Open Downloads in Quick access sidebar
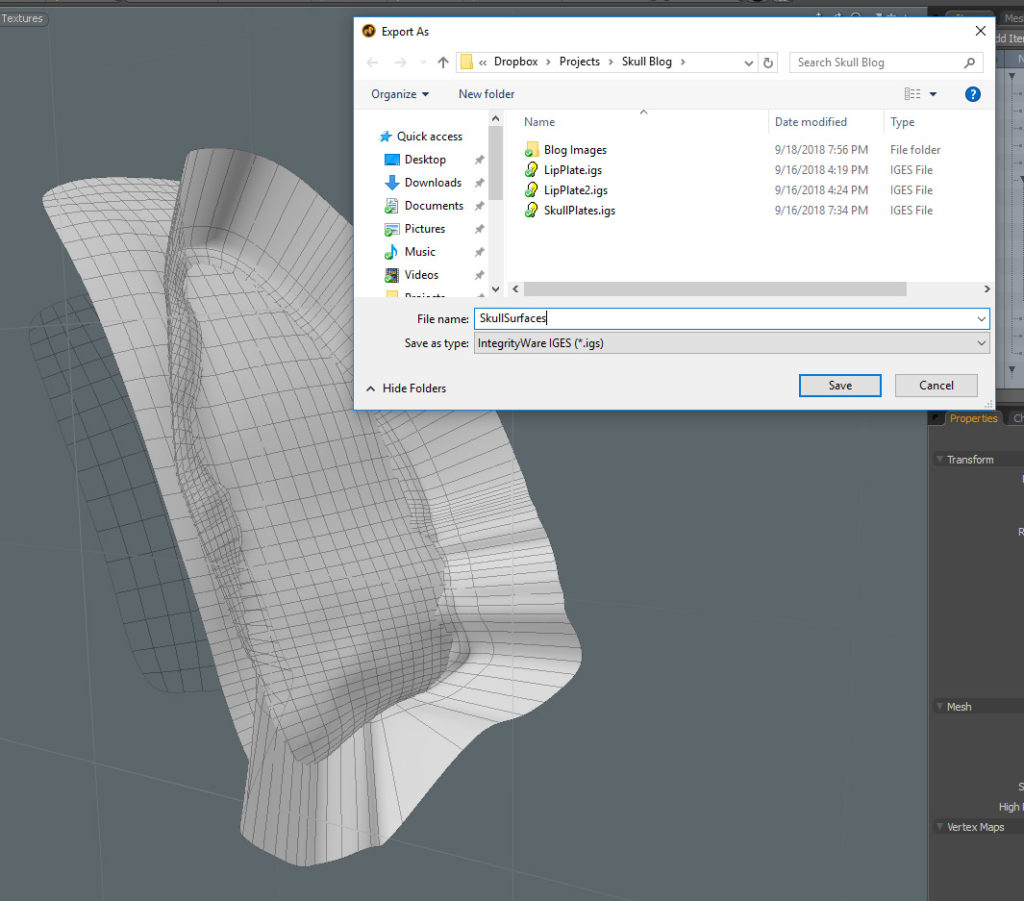Viewport: 1024px width, 901px height. click(432, 183)
